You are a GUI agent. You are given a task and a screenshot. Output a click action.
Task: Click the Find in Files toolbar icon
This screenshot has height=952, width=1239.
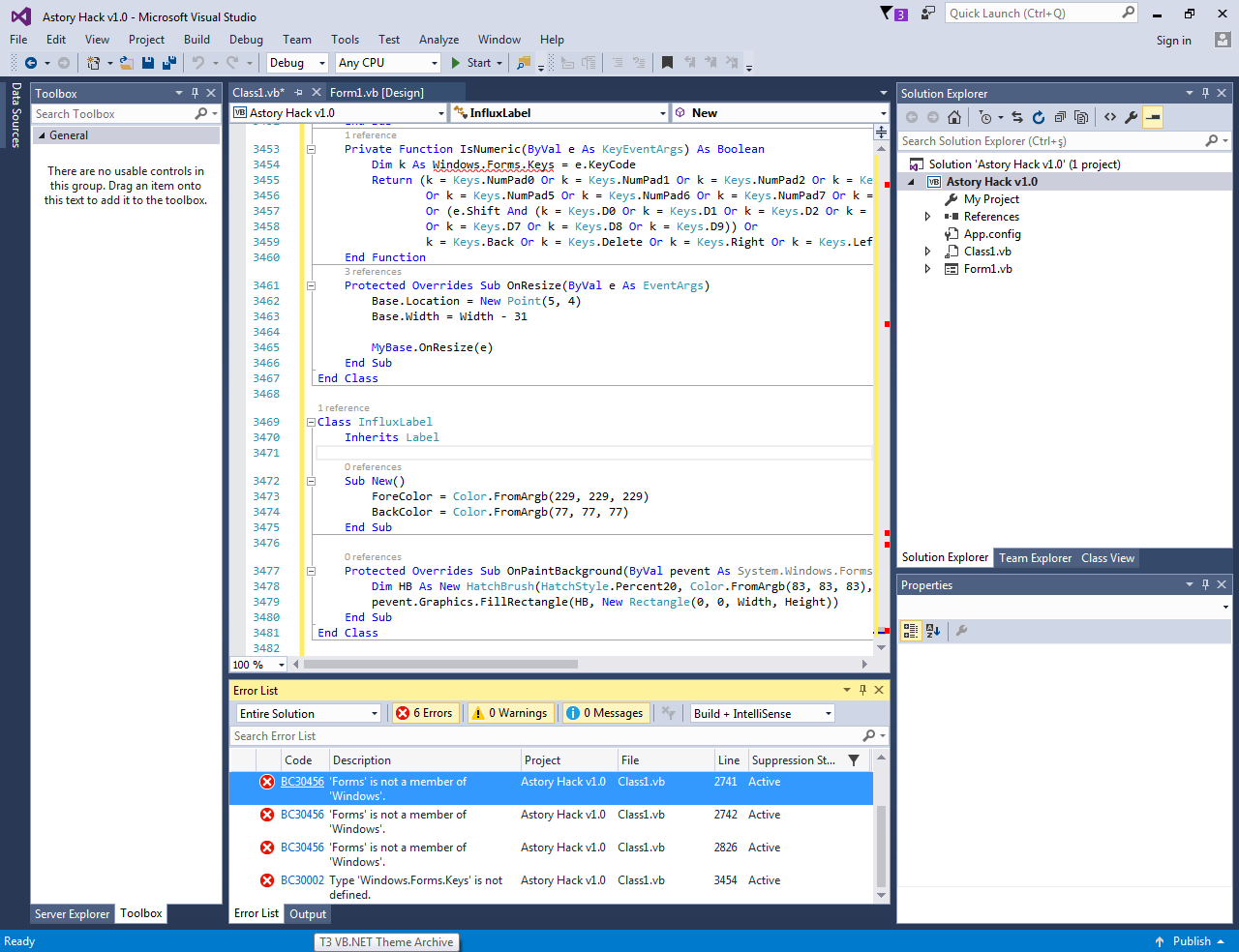pos(524,63)
